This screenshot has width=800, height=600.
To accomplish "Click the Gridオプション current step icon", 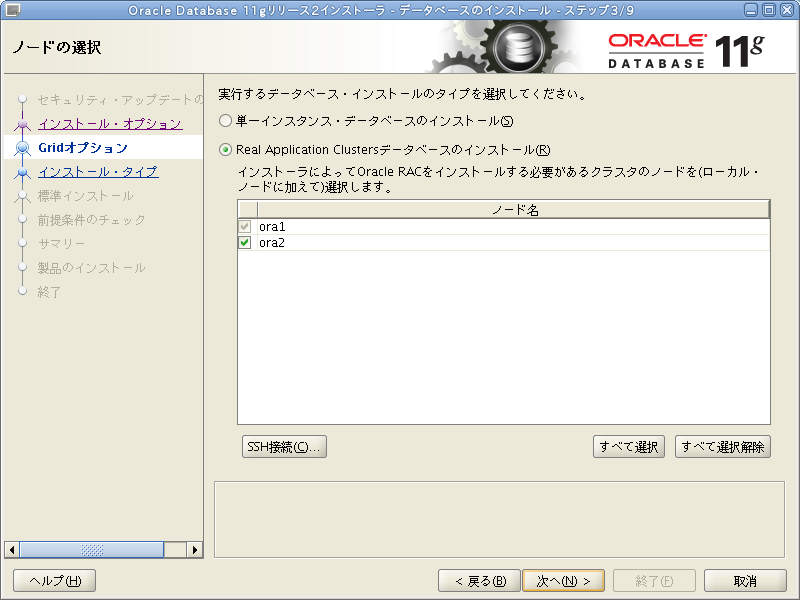I will coord(22,148).
